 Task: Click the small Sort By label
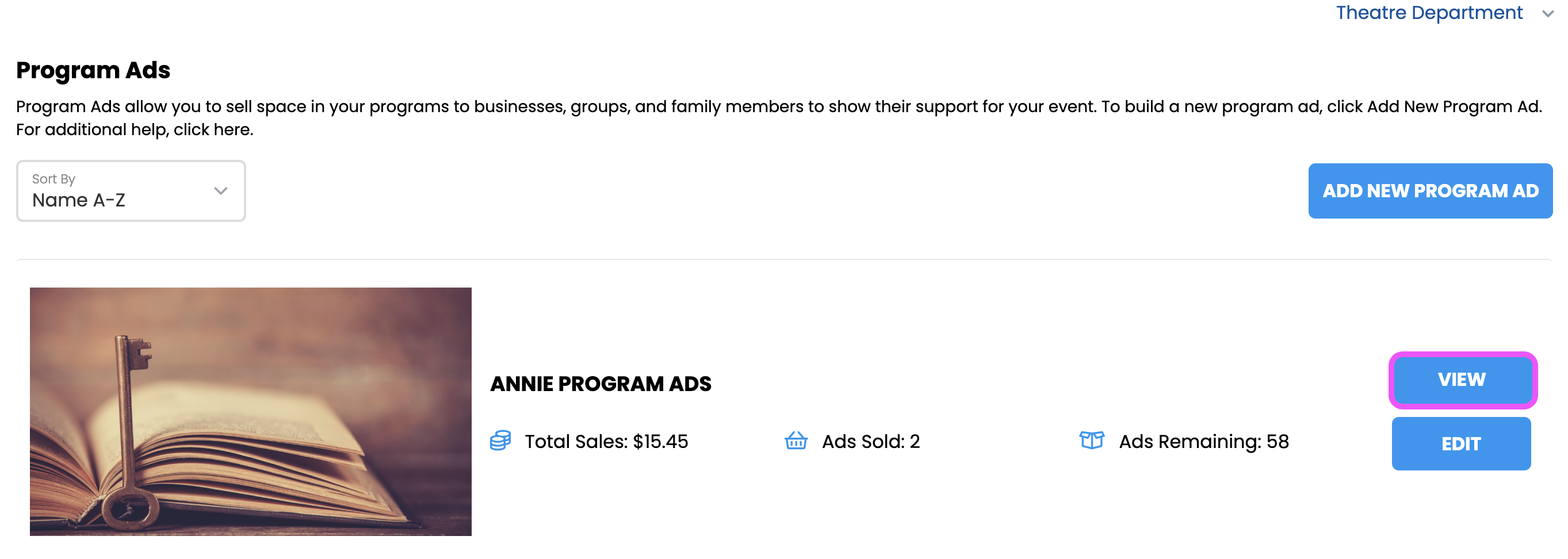(x=53, y=179)
